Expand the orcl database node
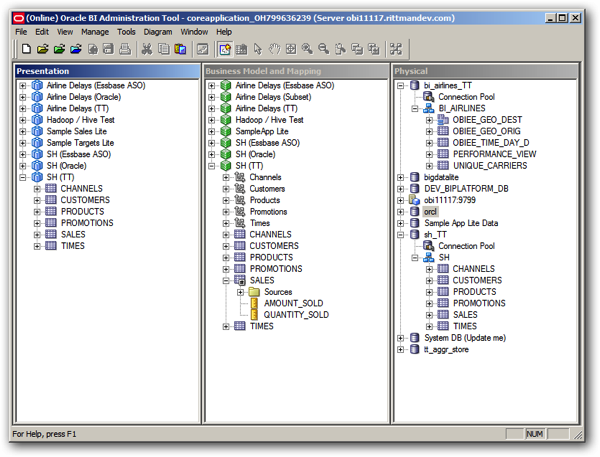600x457 pixels. pyautogui.click(x=400, y=212)
